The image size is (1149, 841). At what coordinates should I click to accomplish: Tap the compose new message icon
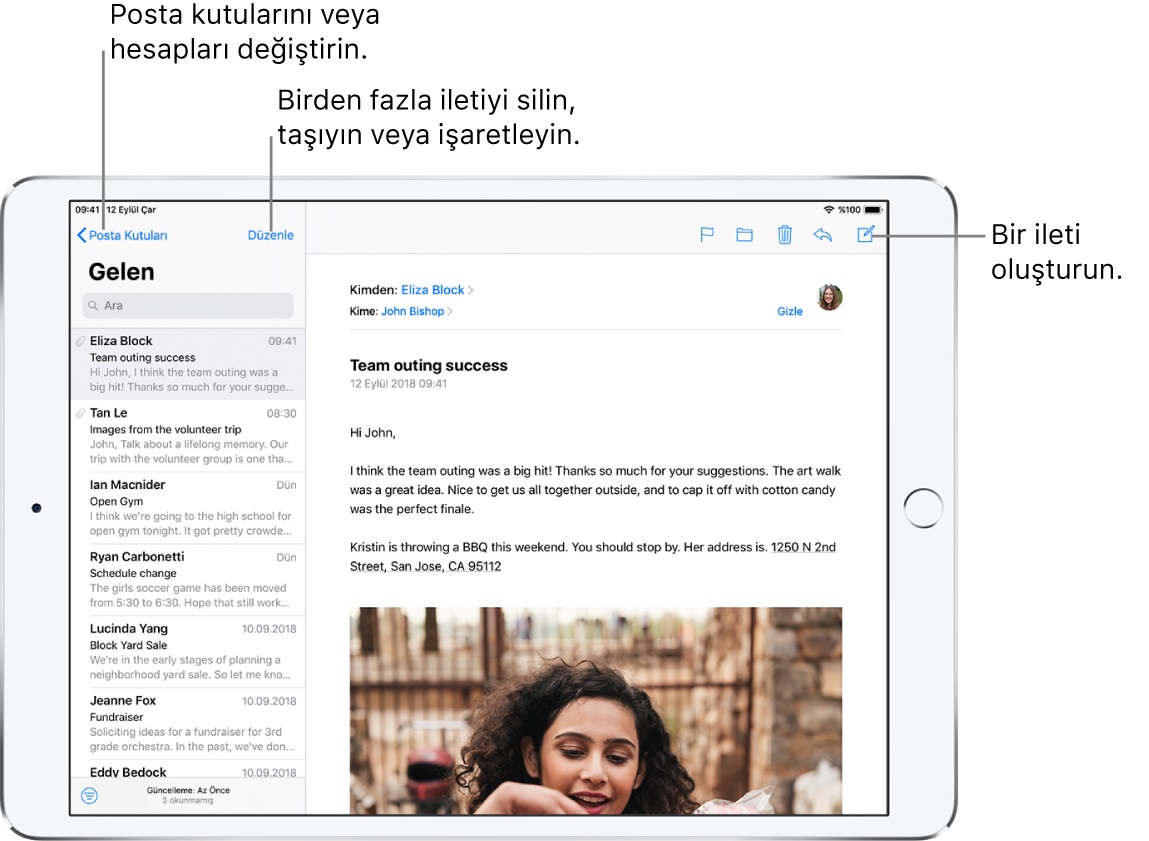pos(866,235)
